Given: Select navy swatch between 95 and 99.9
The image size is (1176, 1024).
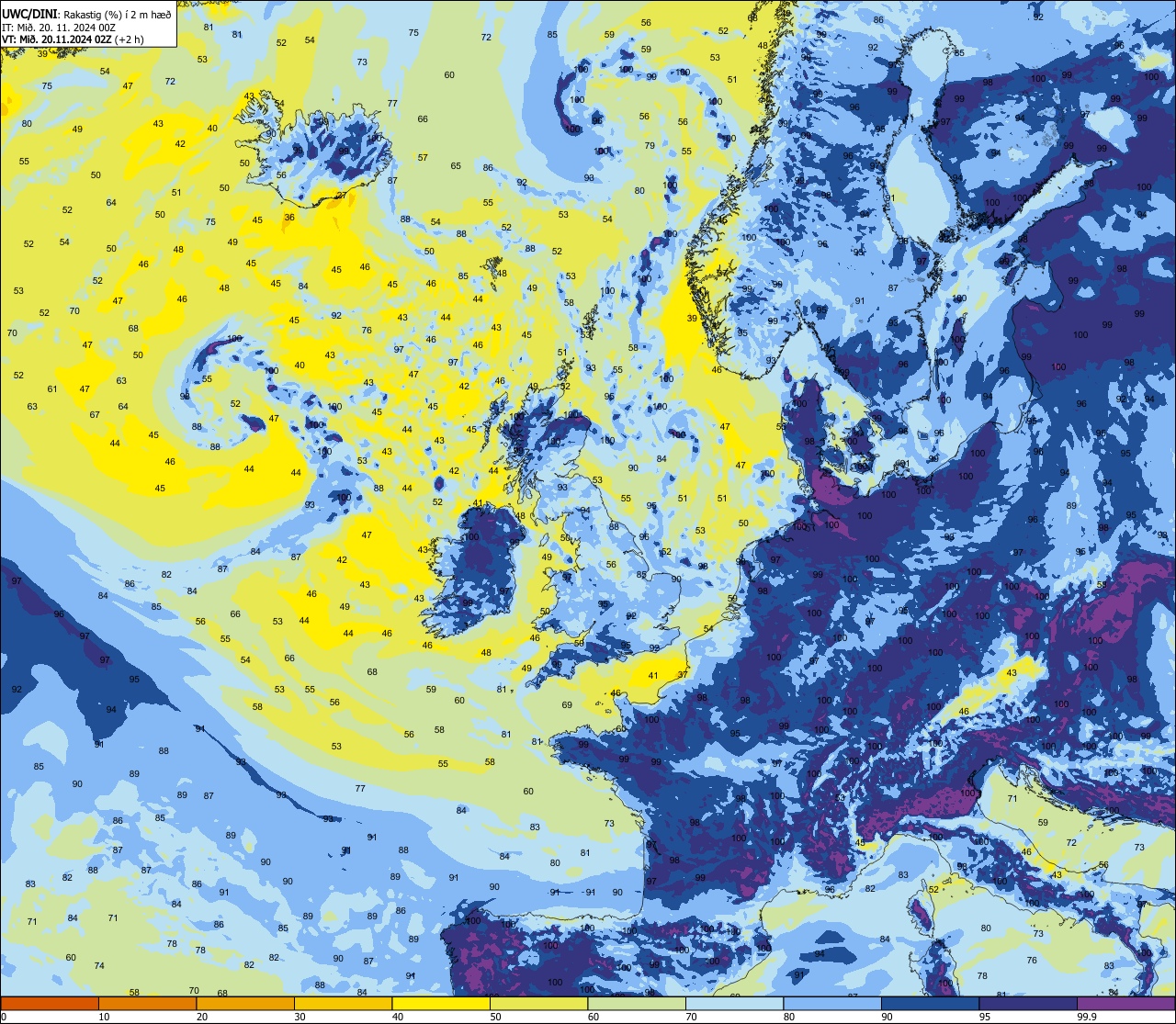Looking at the screenshot, I should coord(1028,1003).
